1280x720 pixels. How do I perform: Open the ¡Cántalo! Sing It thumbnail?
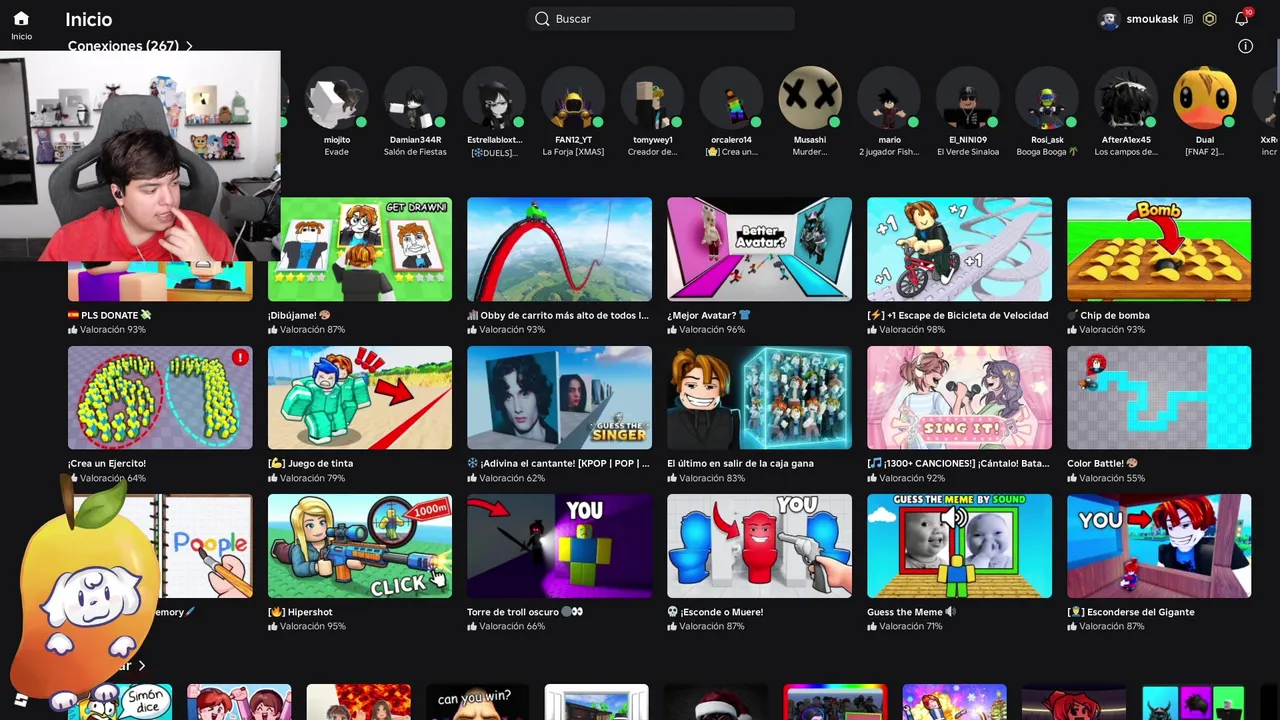pyautogui.click(x=959, y=398)
